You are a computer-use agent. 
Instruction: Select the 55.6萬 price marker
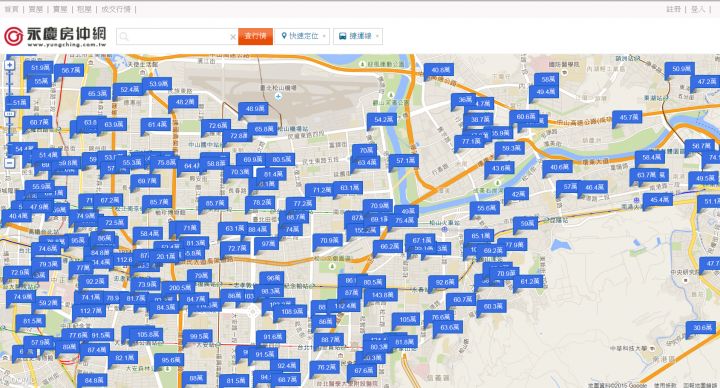[485, 208]
